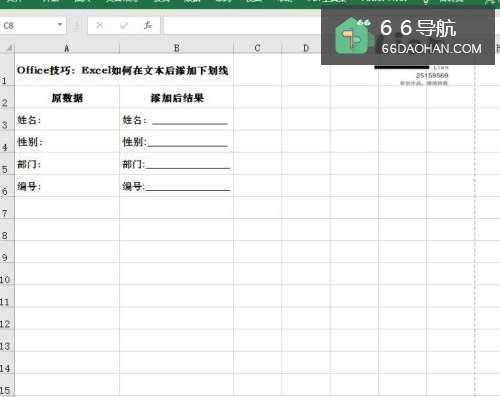Image resolution: width=500 pixels, height=397 pixels.
Task: Select column C header
Action: (x=257, y=48)
